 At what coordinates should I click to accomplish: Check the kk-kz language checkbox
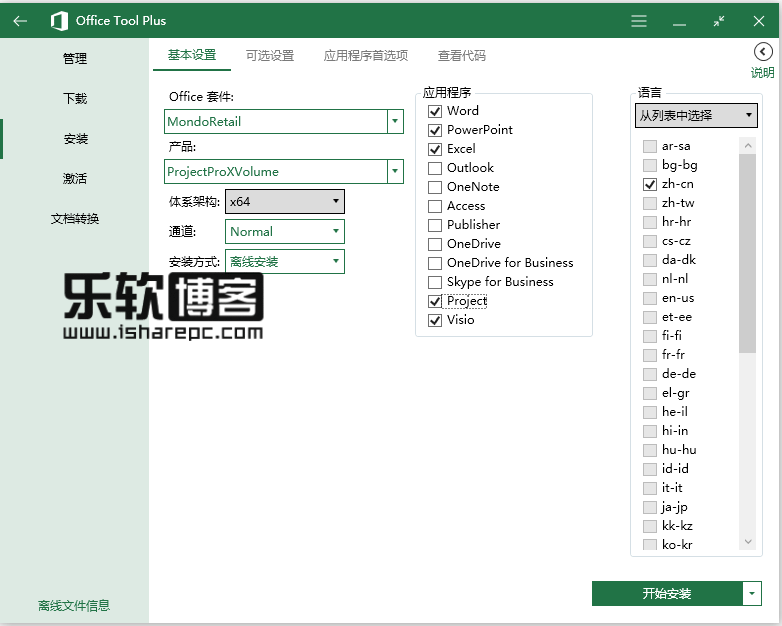(649, 526)
